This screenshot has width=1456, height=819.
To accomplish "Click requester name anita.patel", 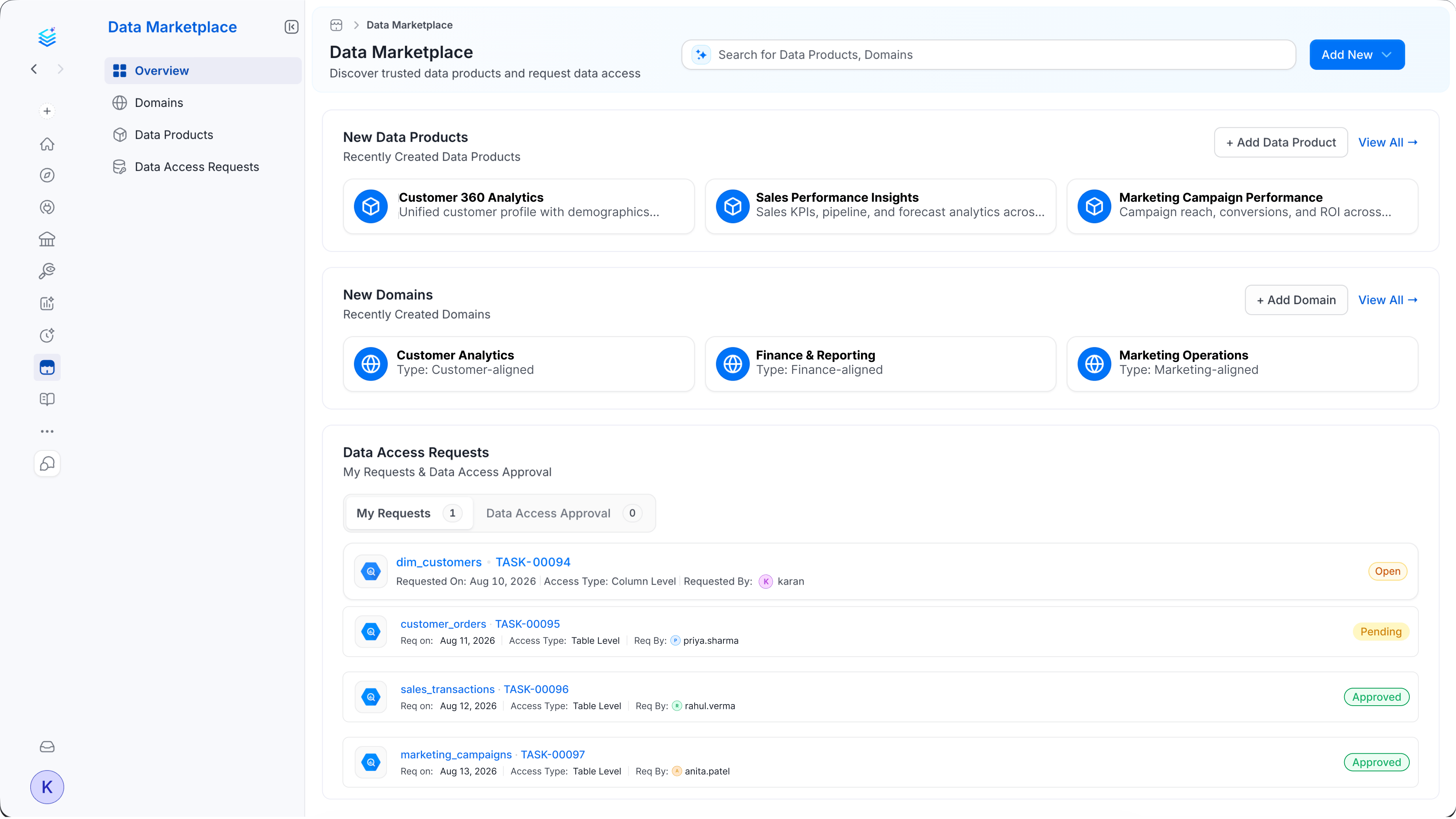I will click(x=707, y=772).
